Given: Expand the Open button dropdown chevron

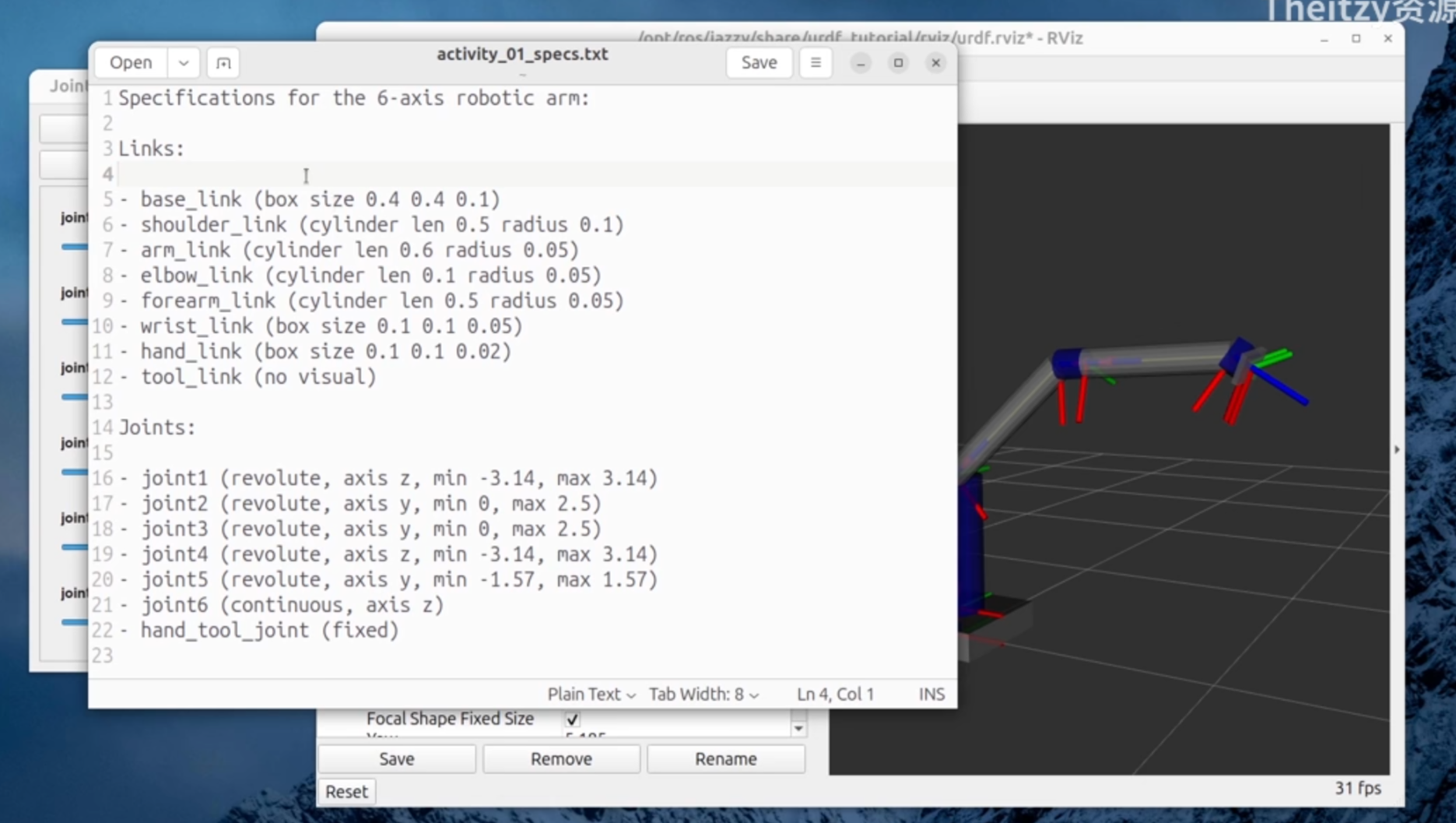Looking at the screenshot, I should (x=184, y=62).
